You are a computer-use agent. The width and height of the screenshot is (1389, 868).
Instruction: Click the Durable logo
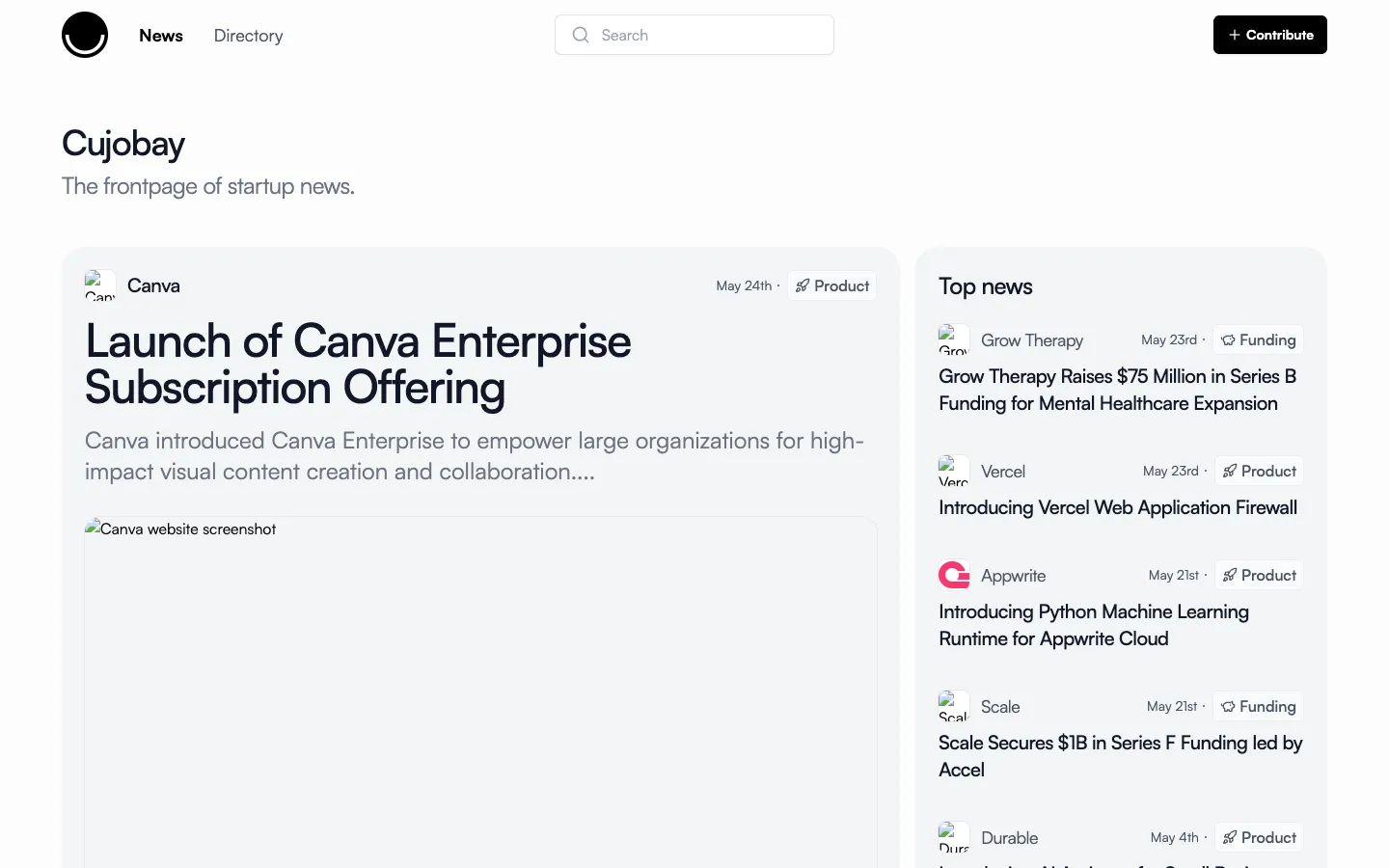954,837
